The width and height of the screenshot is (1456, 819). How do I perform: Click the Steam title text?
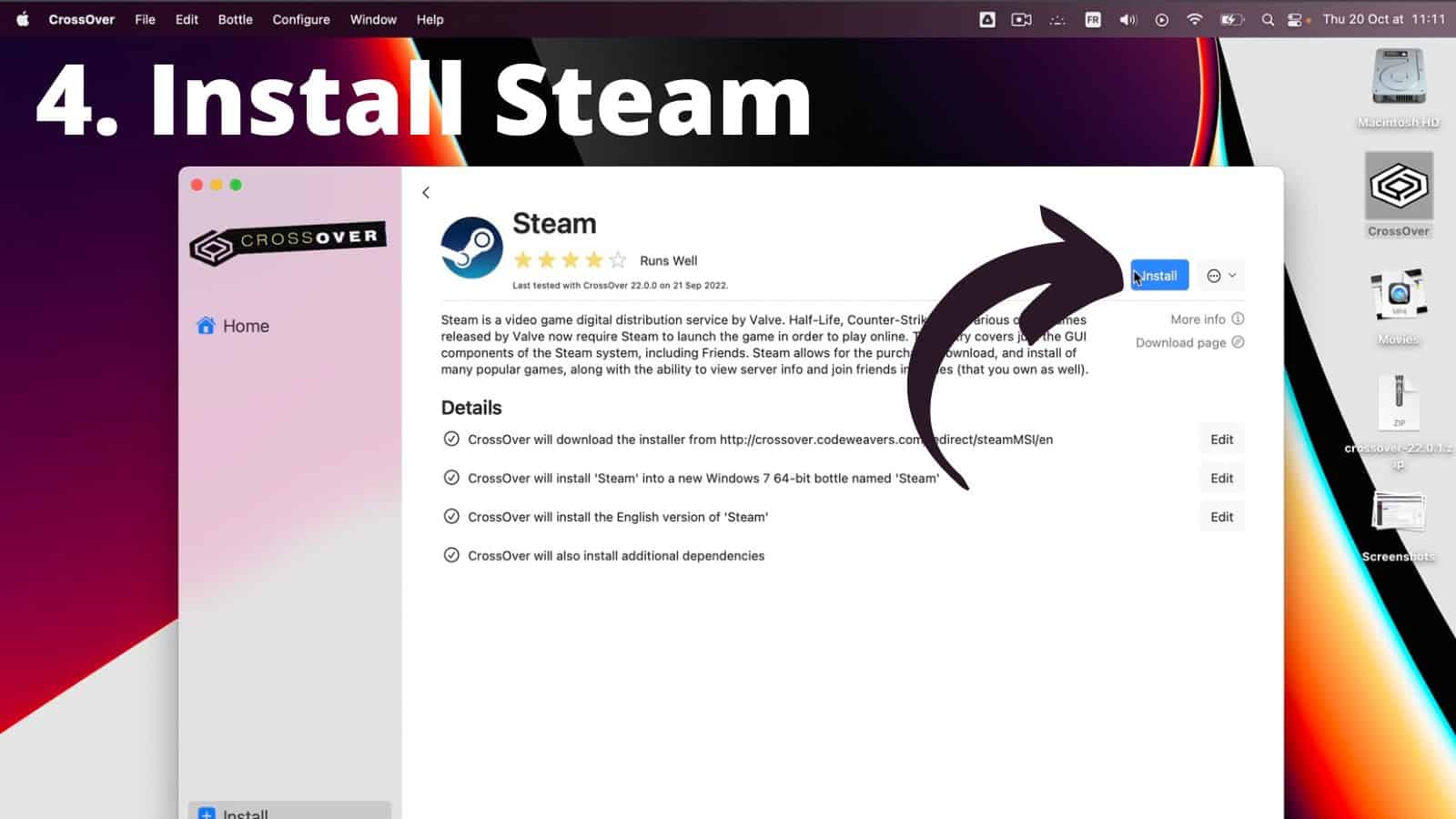pyautogui.click(x=554, y=224)
